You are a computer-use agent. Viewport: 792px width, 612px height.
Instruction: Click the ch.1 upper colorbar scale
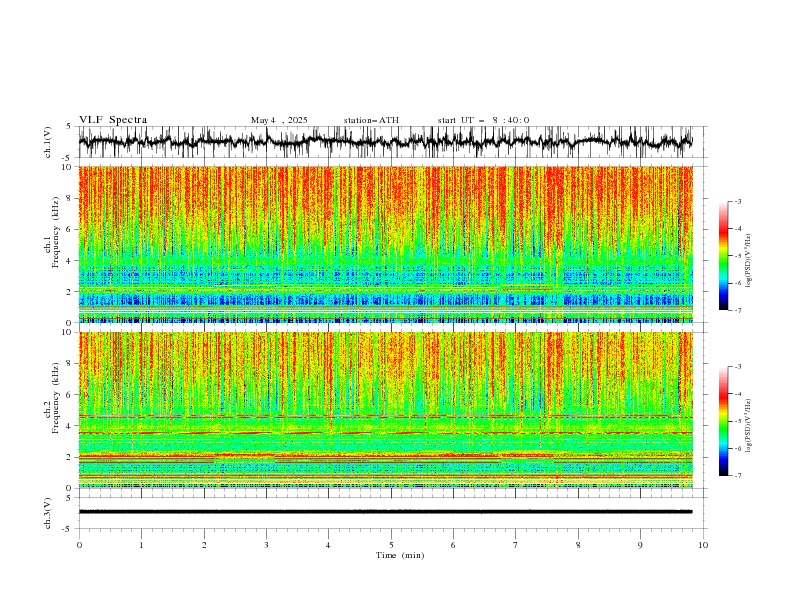click(723, 256)
